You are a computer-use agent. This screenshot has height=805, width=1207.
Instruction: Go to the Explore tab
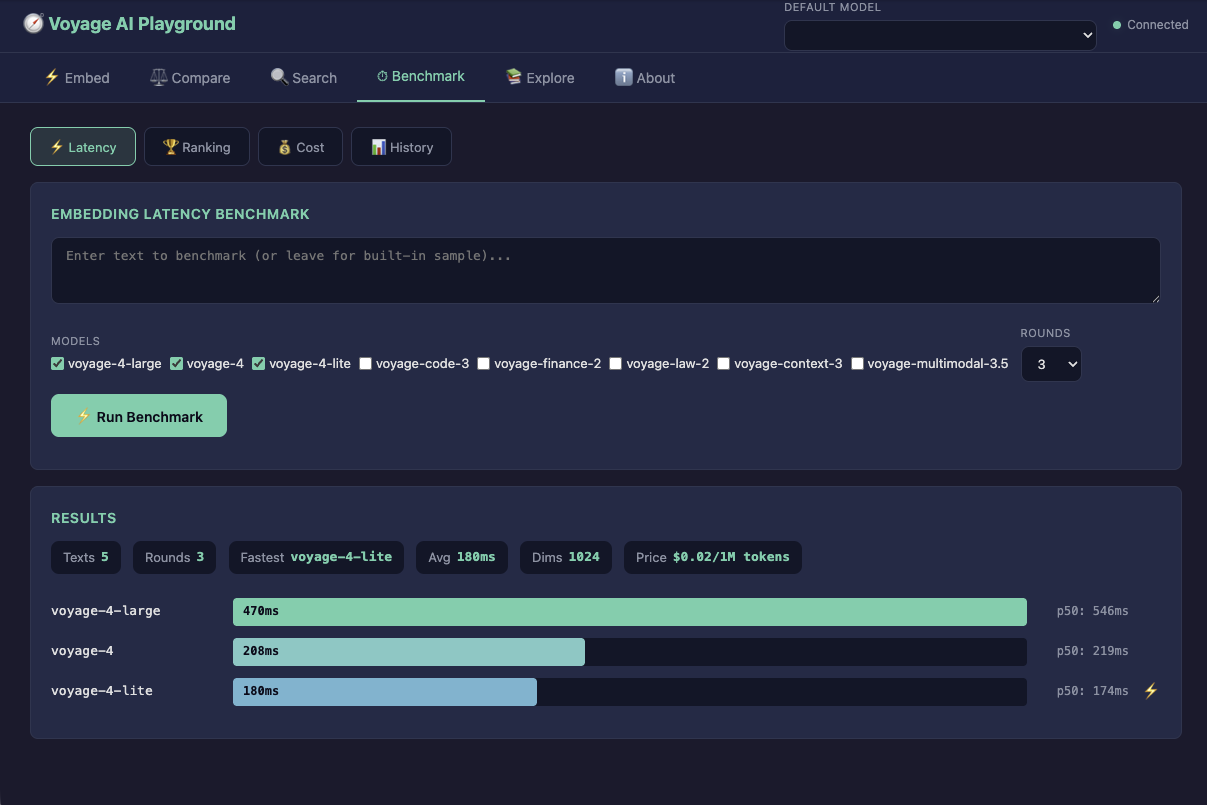[540, 77]
